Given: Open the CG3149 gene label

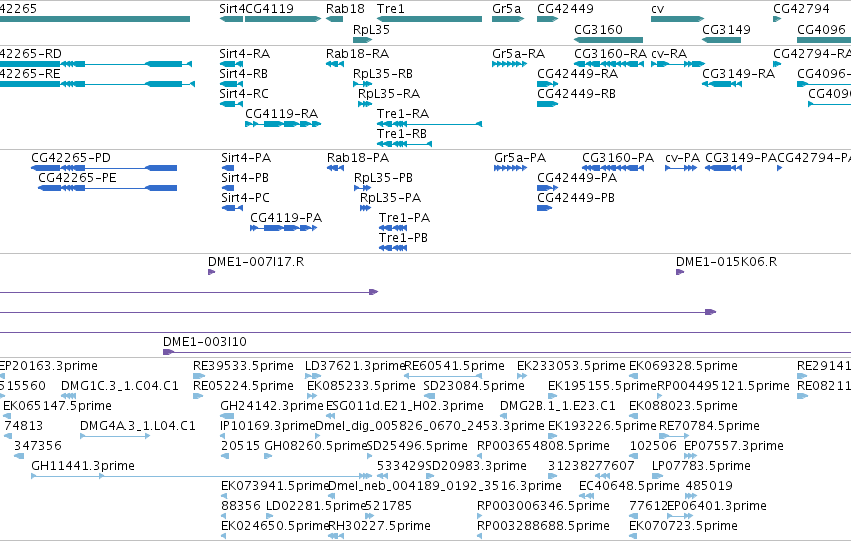Looking at the screenshot, I should tap(726, 29).
